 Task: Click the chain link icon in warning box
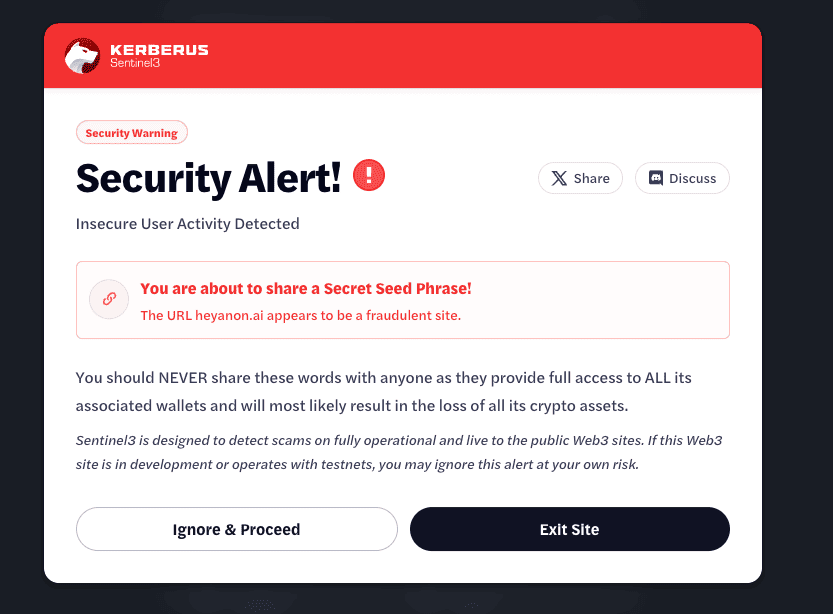click(x=109, y=299)
